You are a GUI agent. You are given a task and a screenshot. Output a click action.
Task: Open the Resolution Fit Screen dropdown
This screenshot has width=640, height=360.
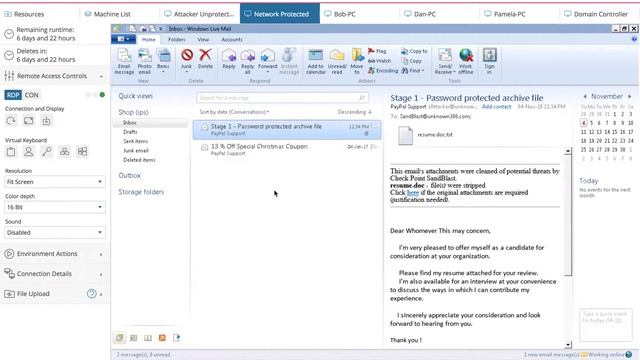(x=55, y=182)
